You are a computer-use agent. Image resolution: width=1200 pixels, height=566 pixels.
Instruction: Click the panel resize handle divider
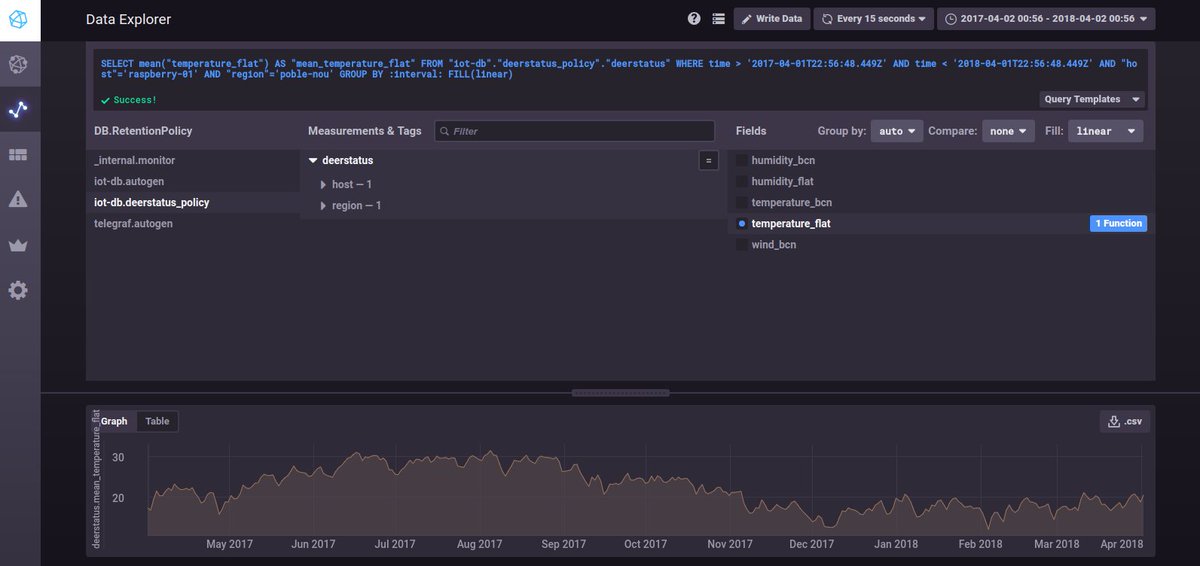(x=620, y=393)
